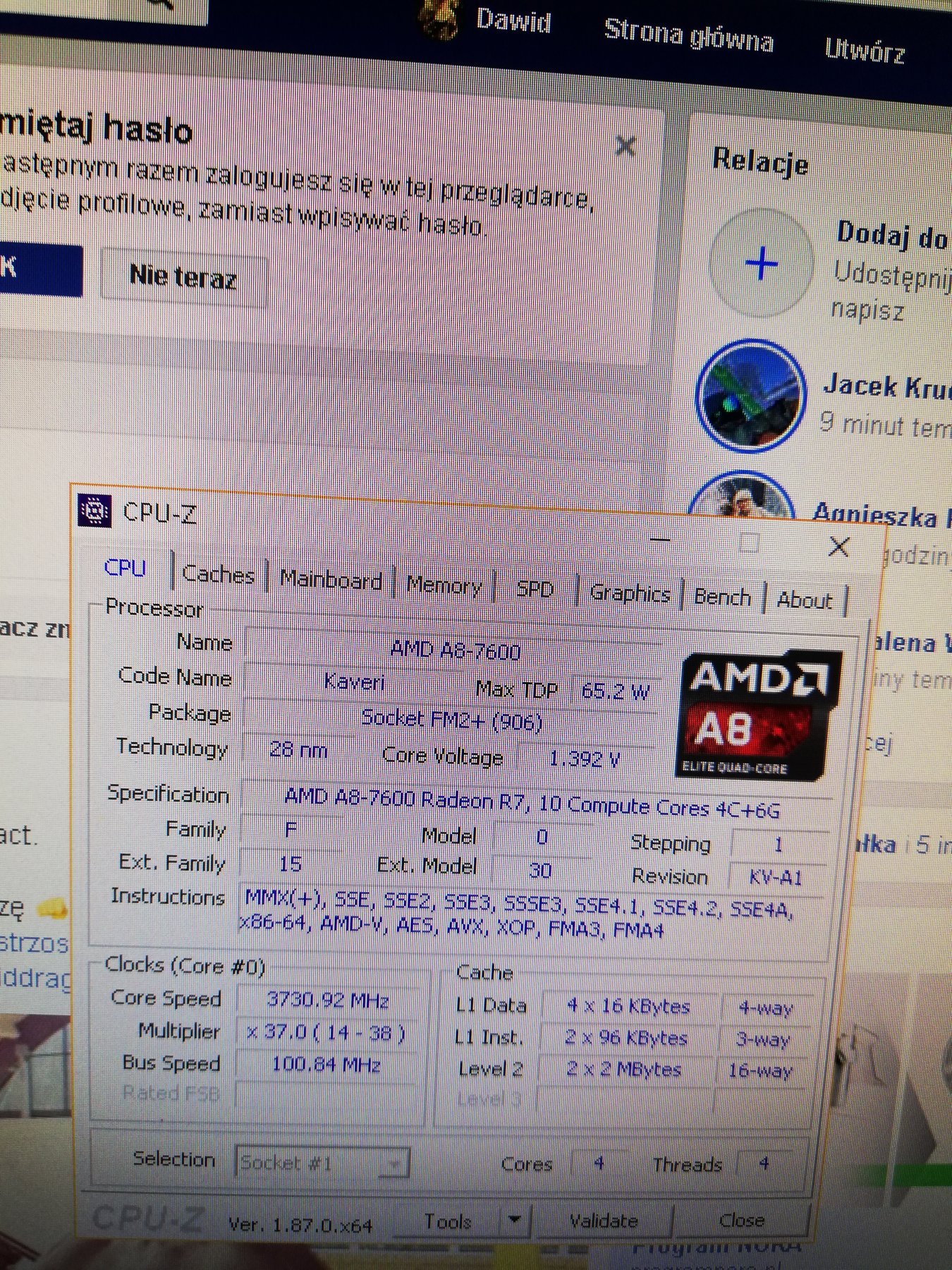This screenshot has height=1270, width=952.
Task: Click the plus icon to add a story
Action: [761, 265]
